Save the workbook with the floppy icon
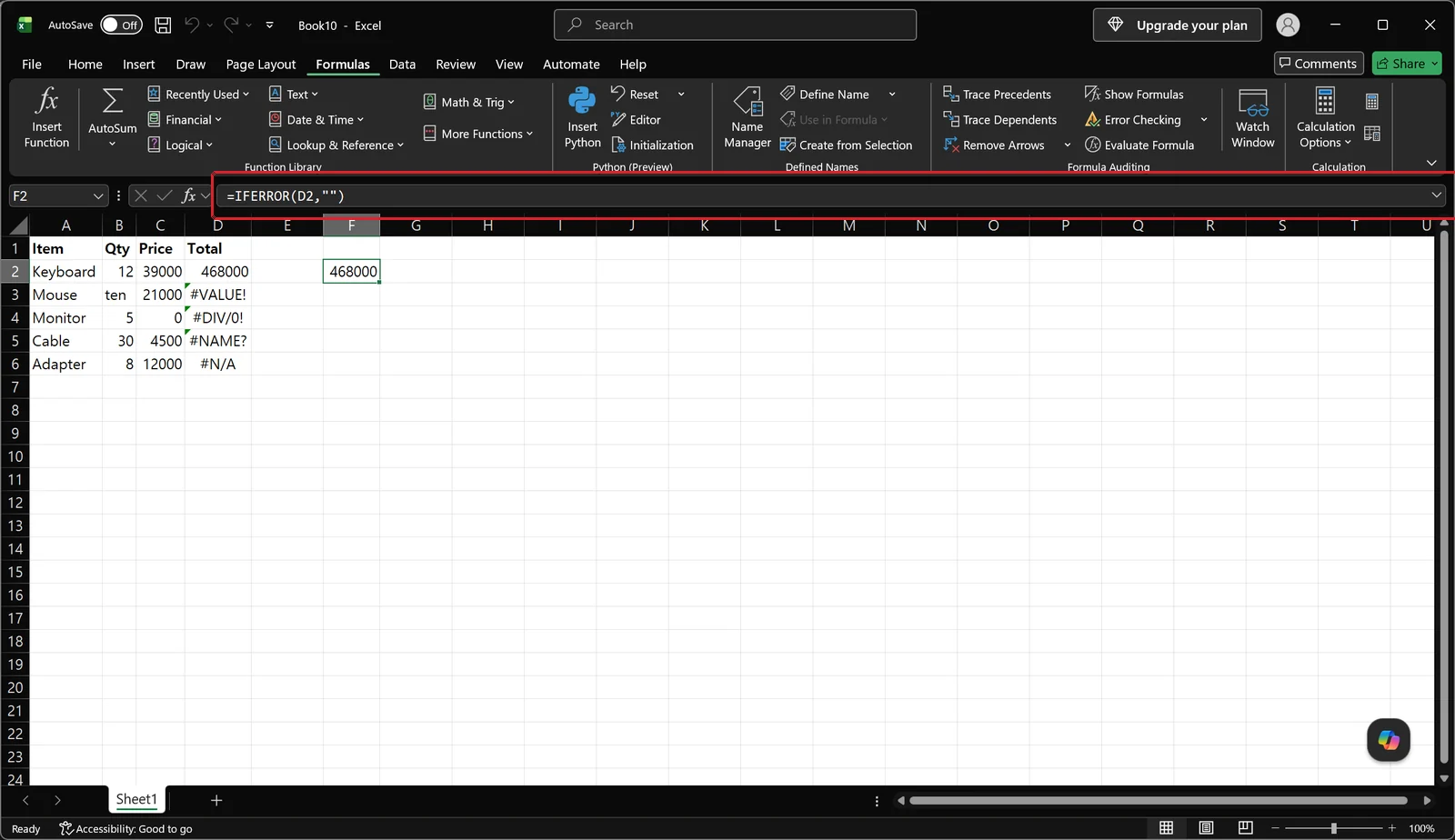1455x840 pixels. (163, 25)
